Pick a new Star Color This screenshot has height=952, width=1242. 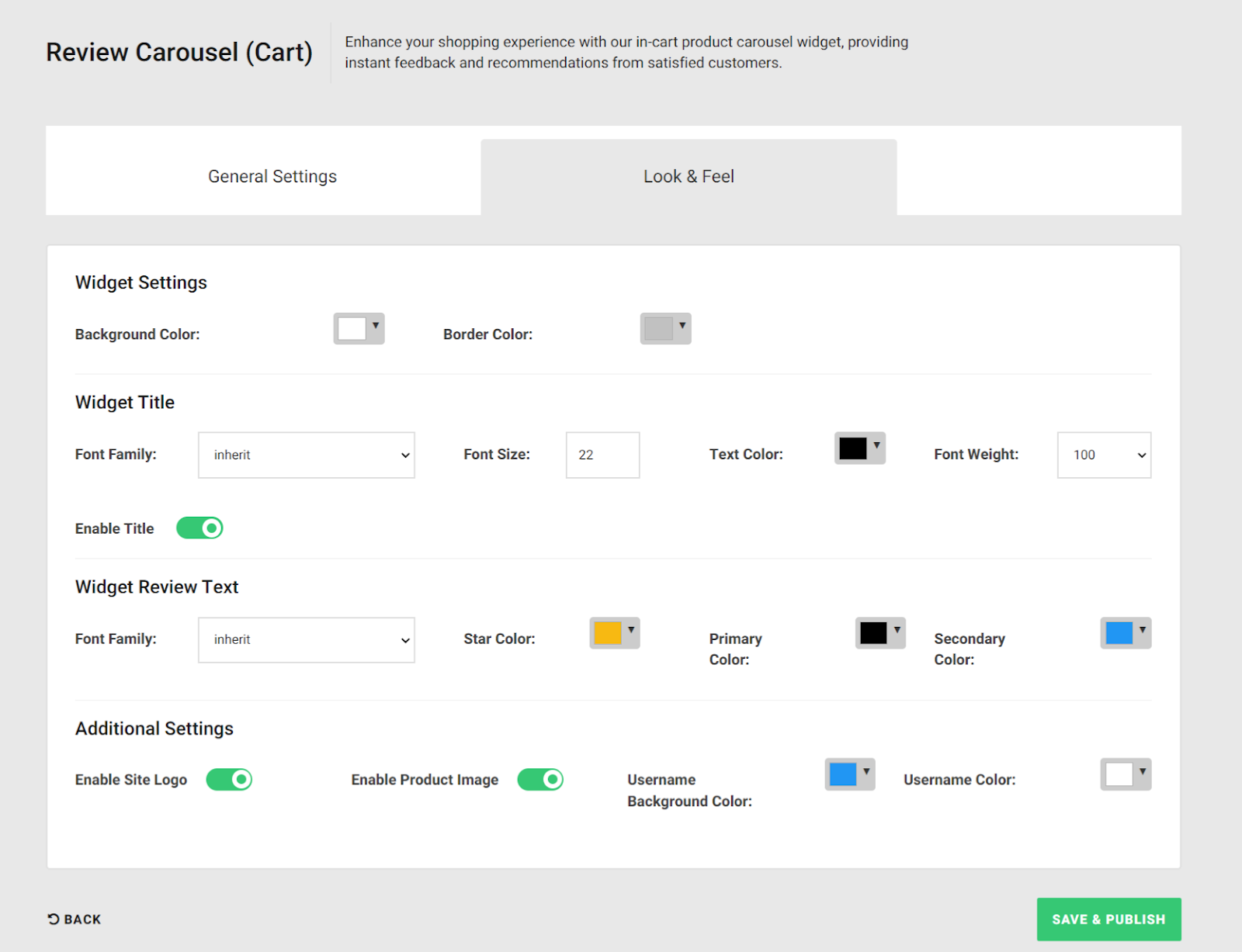click(x=614, y=633)
